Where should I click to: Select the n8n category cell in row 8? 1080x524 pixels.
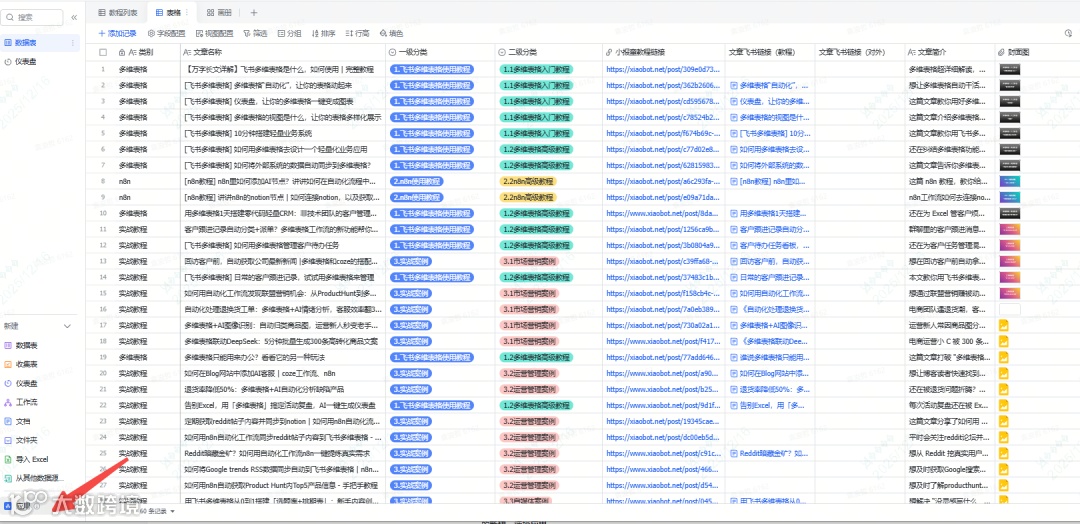click(145, 181)
